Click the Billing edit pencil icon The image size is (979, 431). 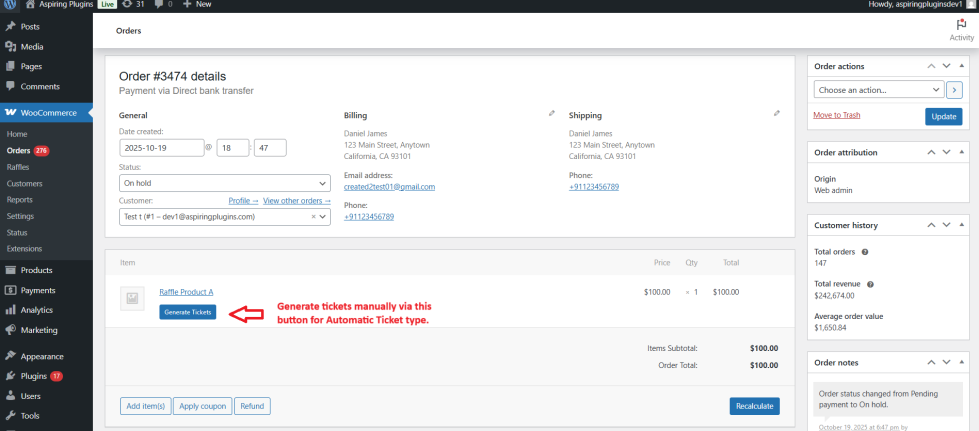coord(552,114)
